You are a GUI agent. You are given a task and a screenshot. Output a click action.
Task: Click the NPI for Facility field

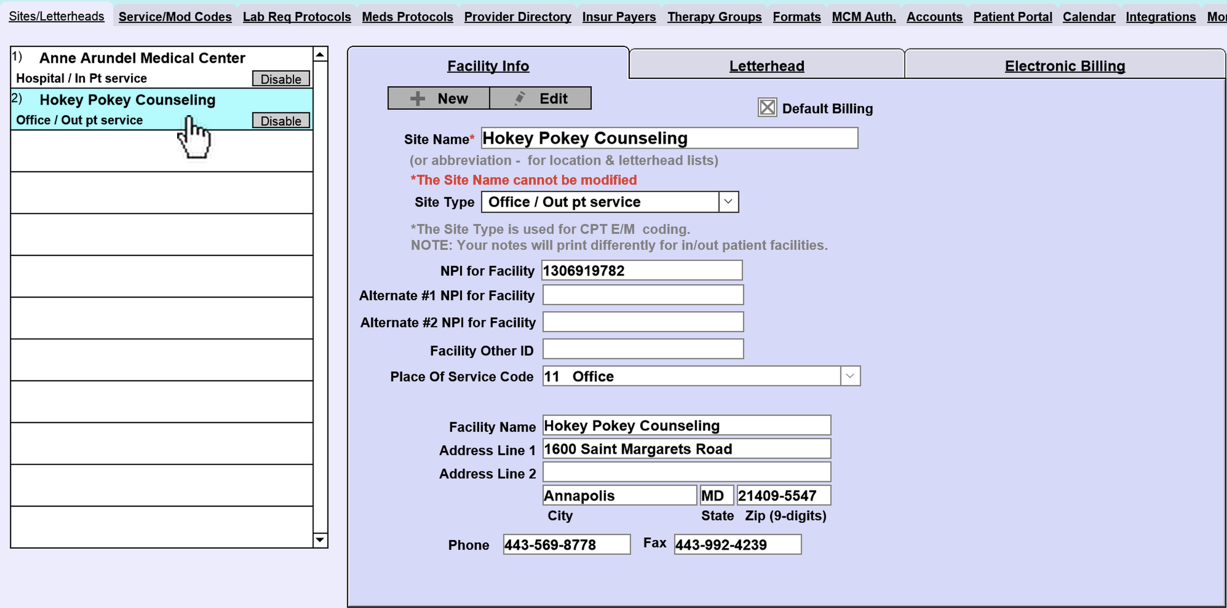(642, 270)
